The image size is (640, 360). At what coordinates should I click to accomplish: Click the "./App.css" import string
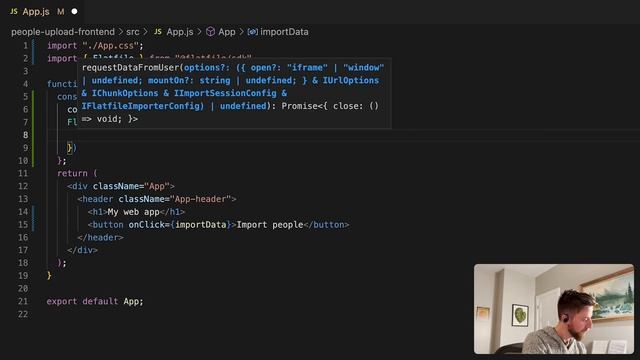click(x=111, y=46)
